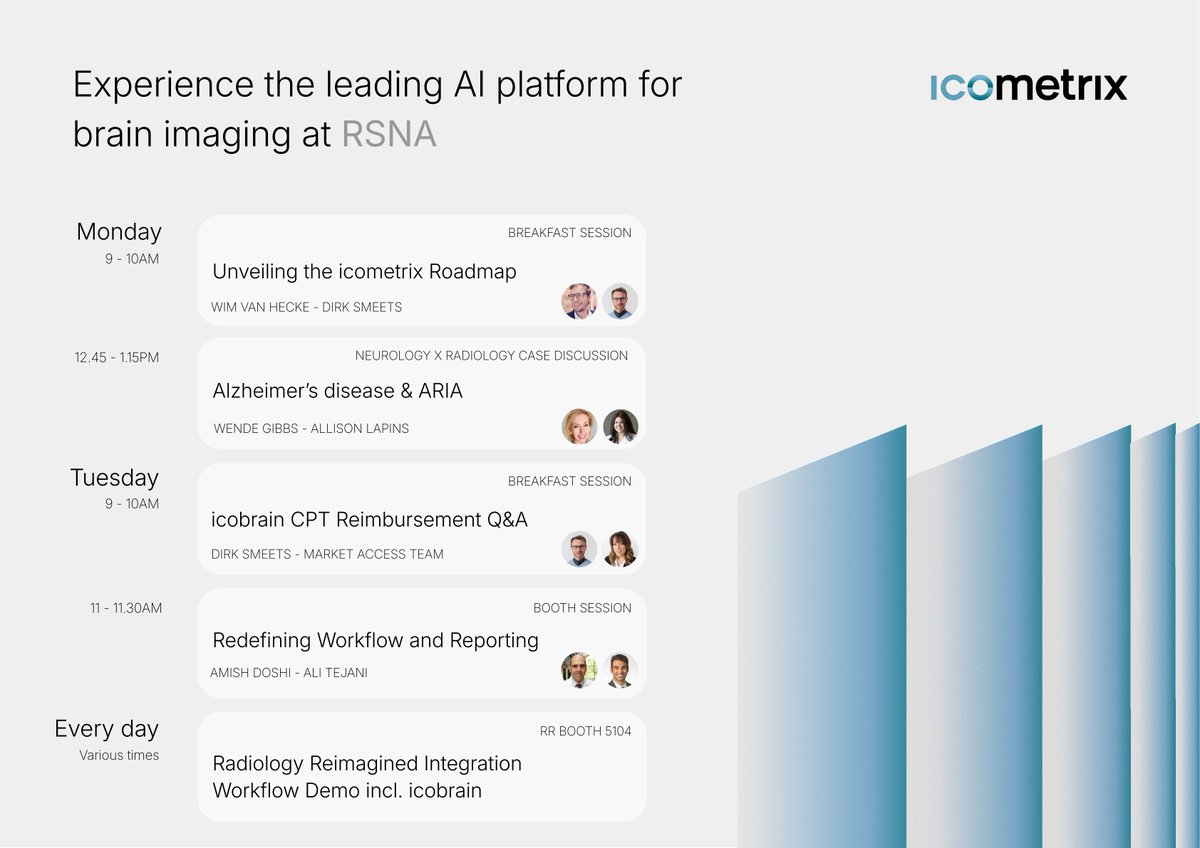1200x848 pixels.
Task: Click 'WENDE GIBBS - ALLISON LAPINS' names
Action: point(311,428)
